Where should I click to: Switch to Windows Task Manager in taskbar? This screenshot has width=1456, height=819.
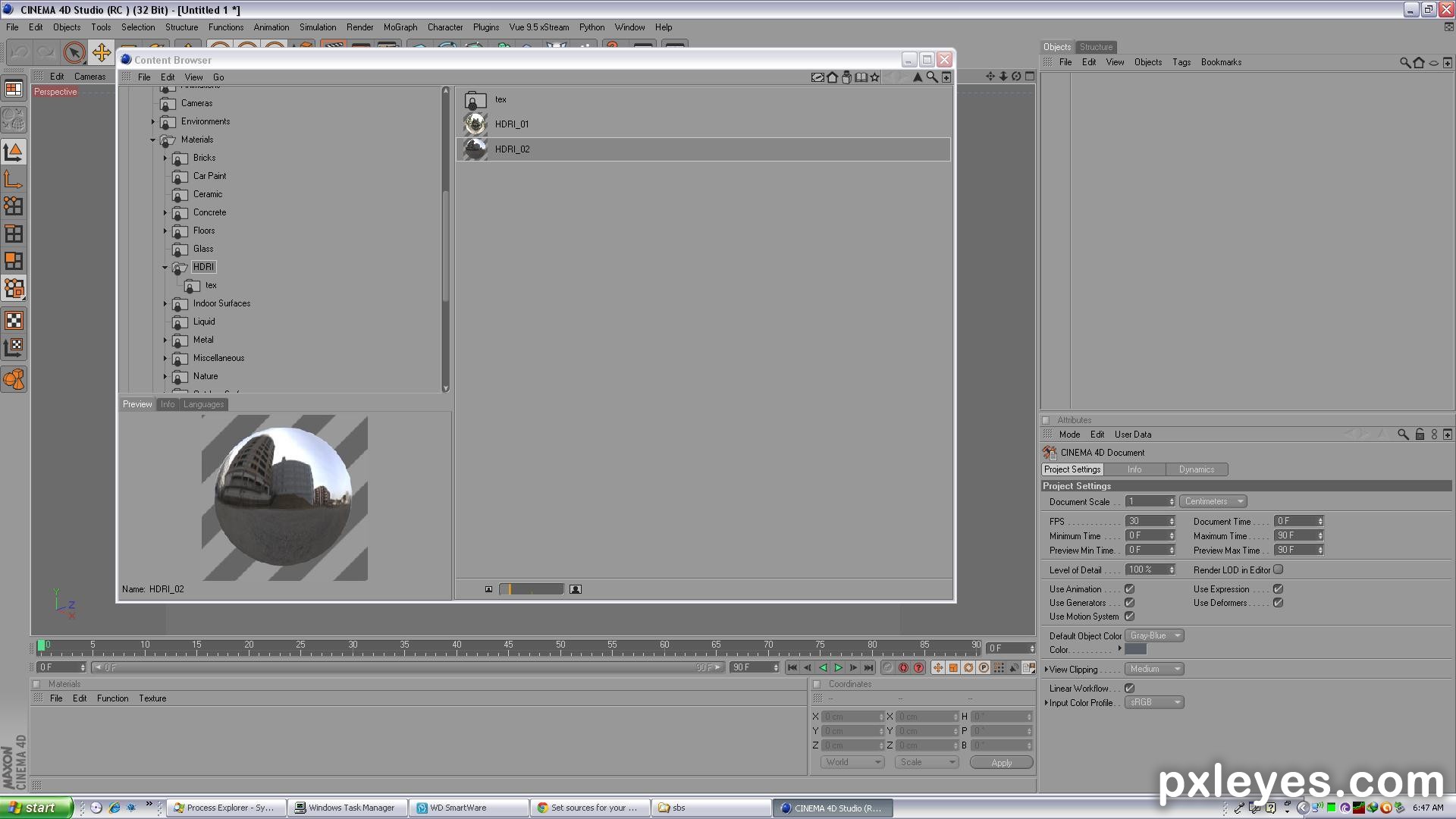[x=347, y=808]
